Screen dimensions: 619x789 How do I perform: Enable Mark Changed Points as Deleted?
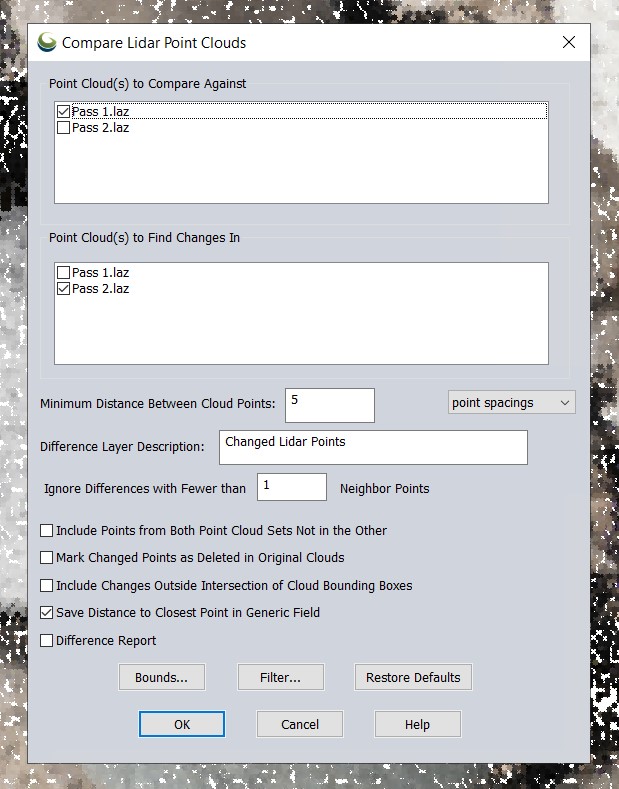(x=46, y=558)
